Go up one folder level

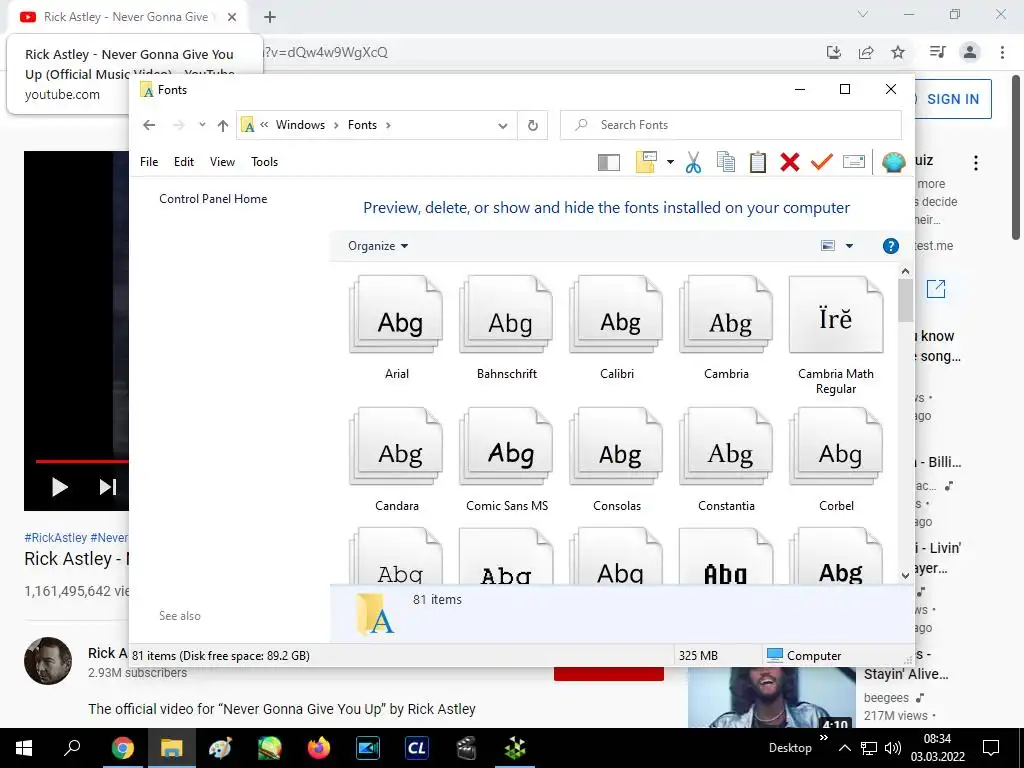tap(223, 125)
